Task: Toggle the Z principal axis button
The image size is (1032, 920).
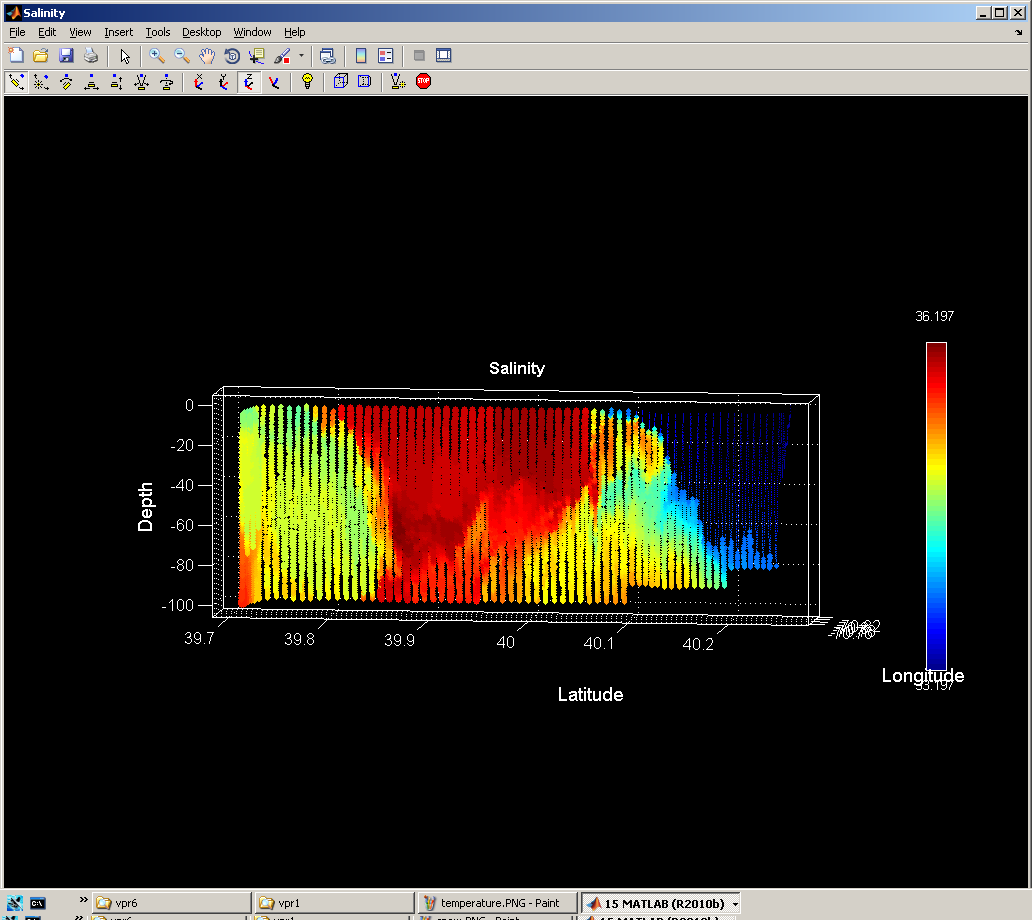Action: tap(248, 82)
